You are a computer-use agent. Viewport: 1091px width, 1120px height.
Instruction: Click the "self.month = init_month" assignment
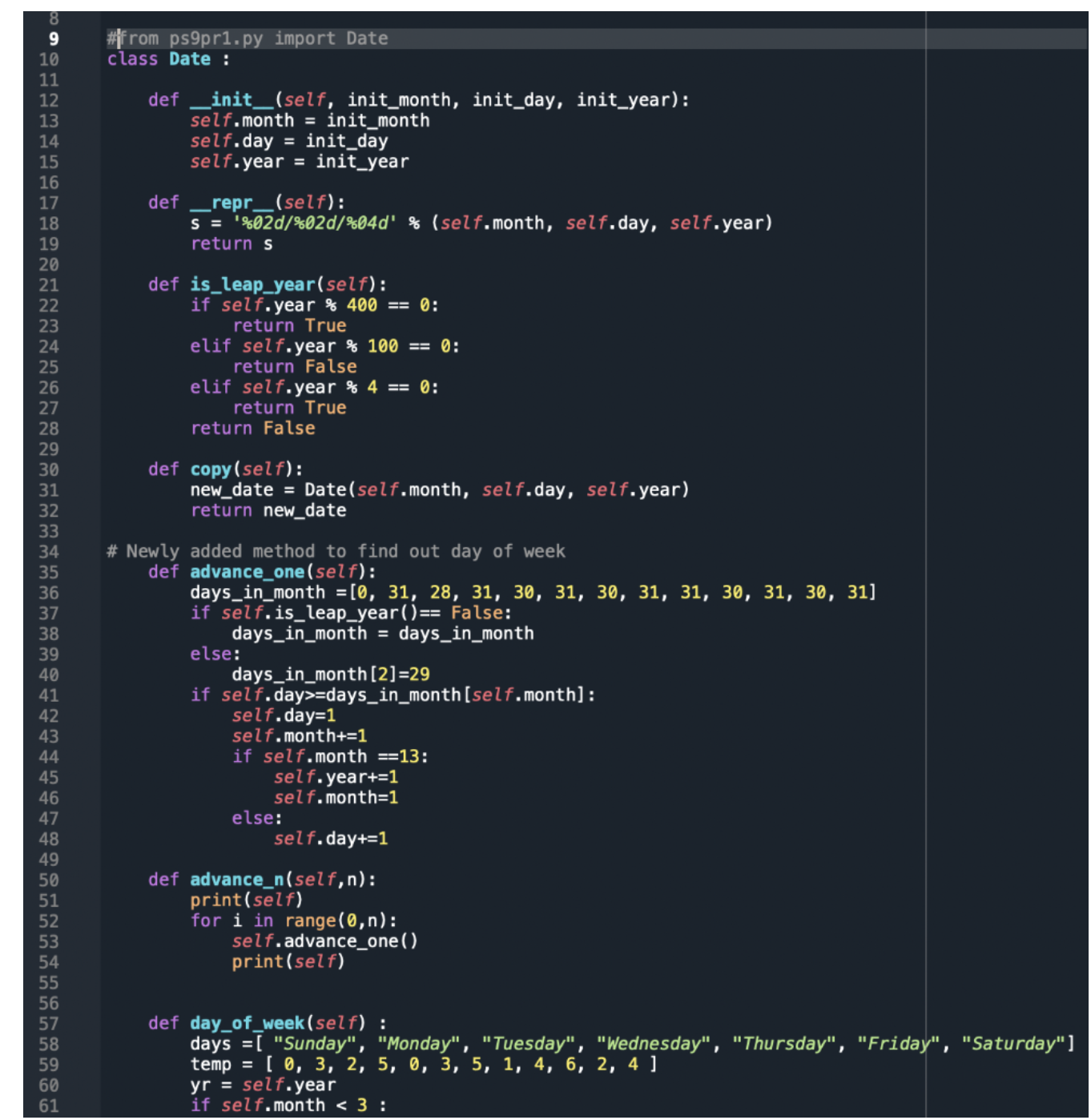310,121
